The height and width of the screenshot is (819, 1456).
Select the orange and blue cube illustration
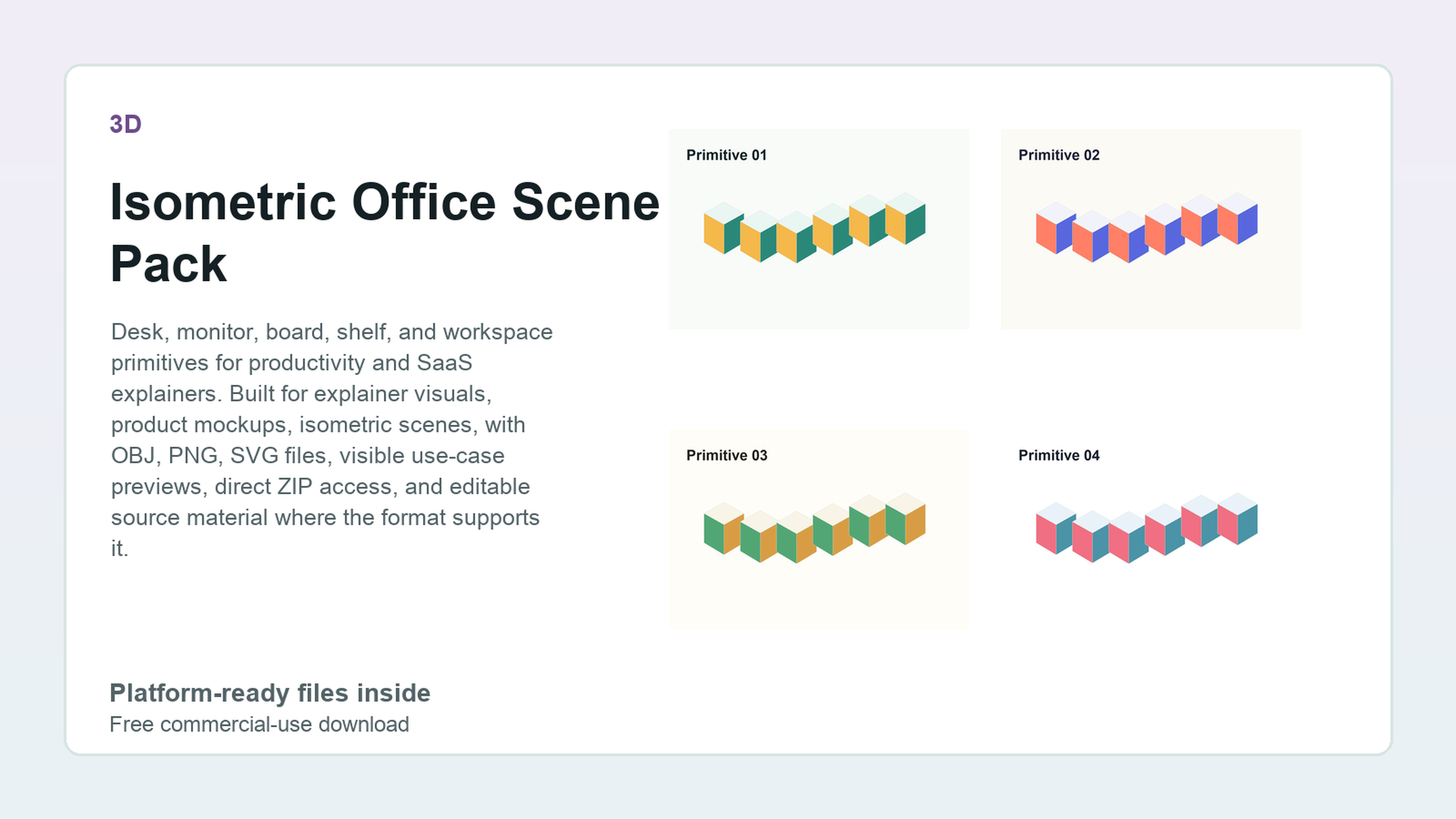point(1147,228)
